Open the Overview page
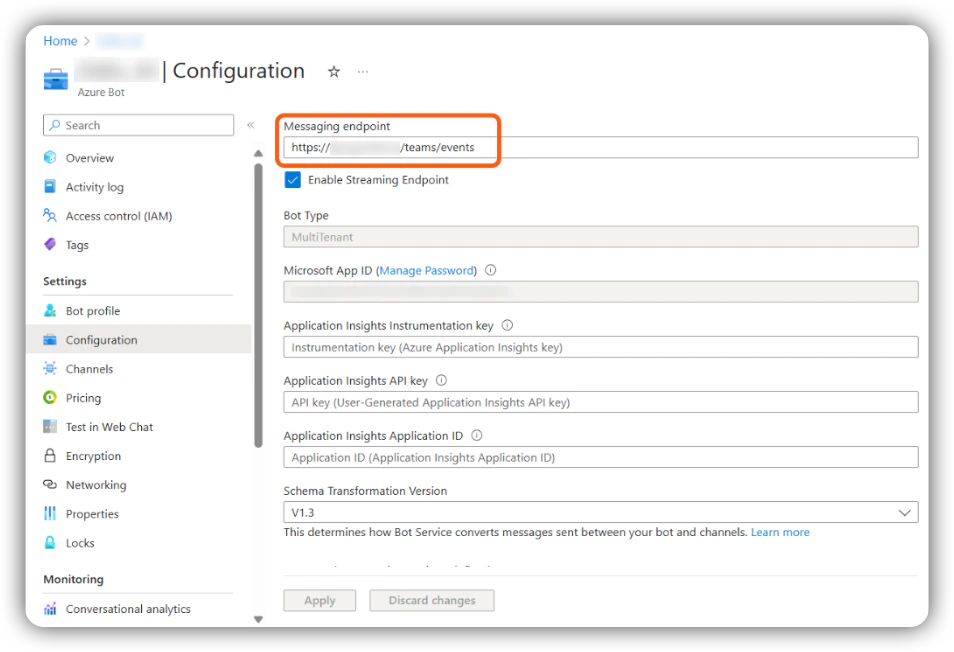This screenshot has height=652, width=954. (x=87, y=157)
